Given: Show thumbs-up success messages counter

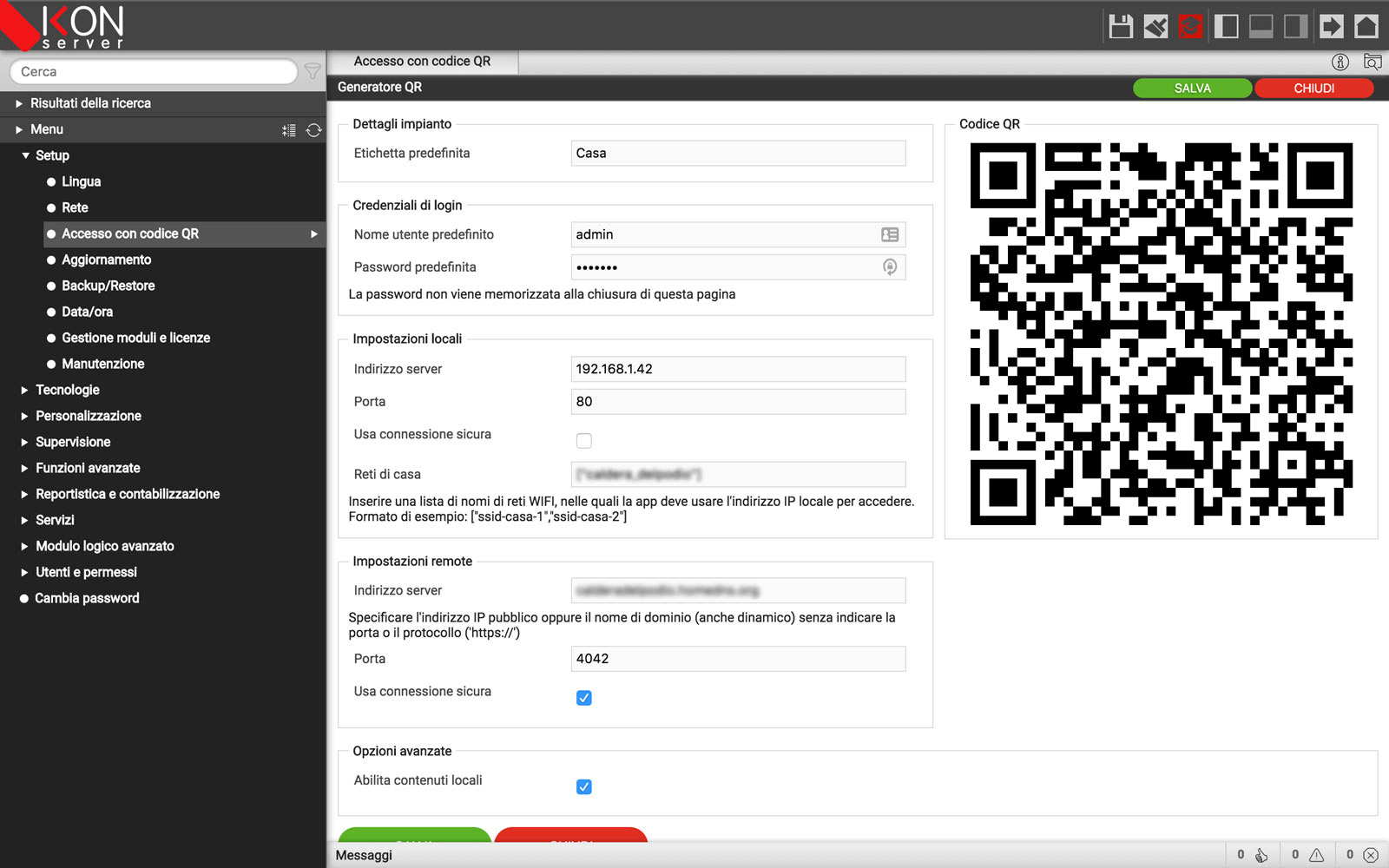Looking at the screenshot, I should pyautogui.click(x=1253, y=855).
